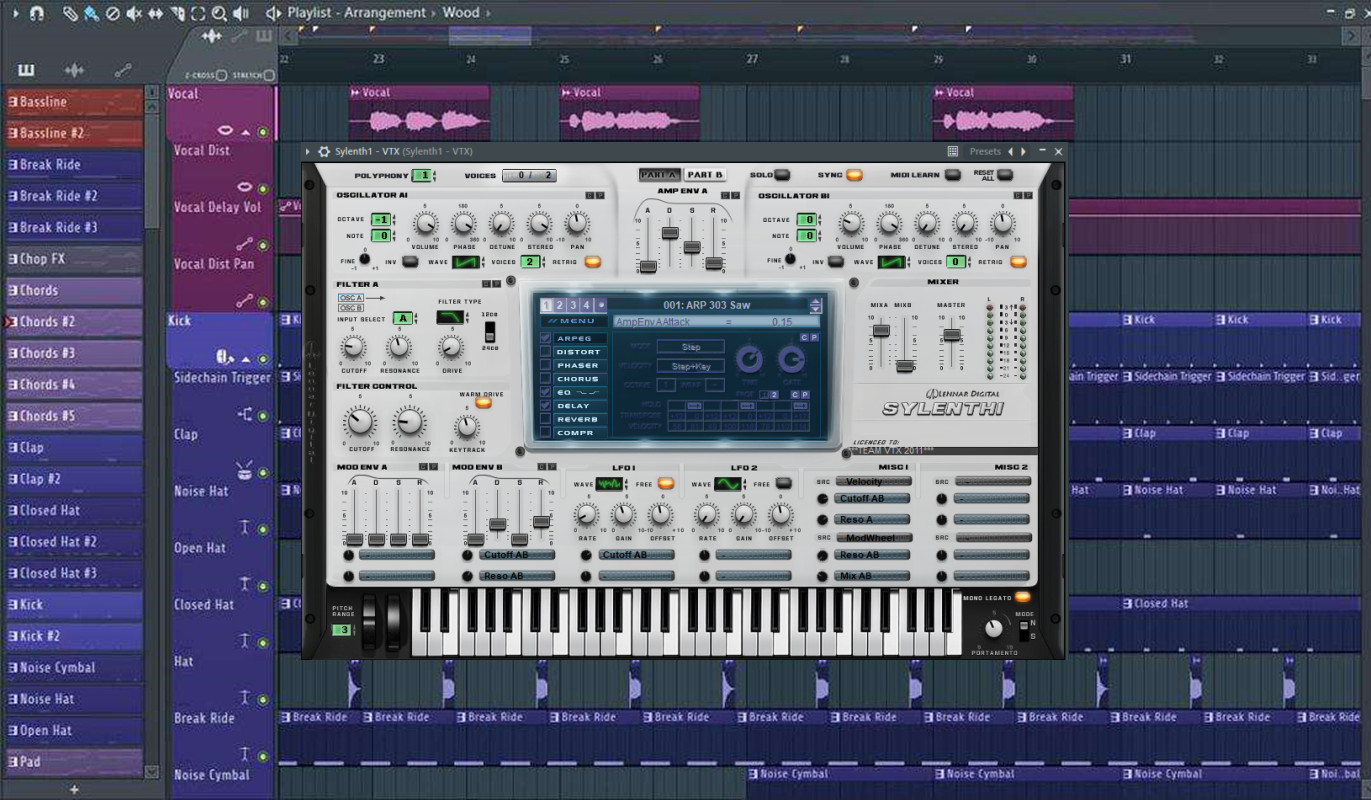Select bank tab 2 in Sylenth1 display

click(x=560, y=305)
